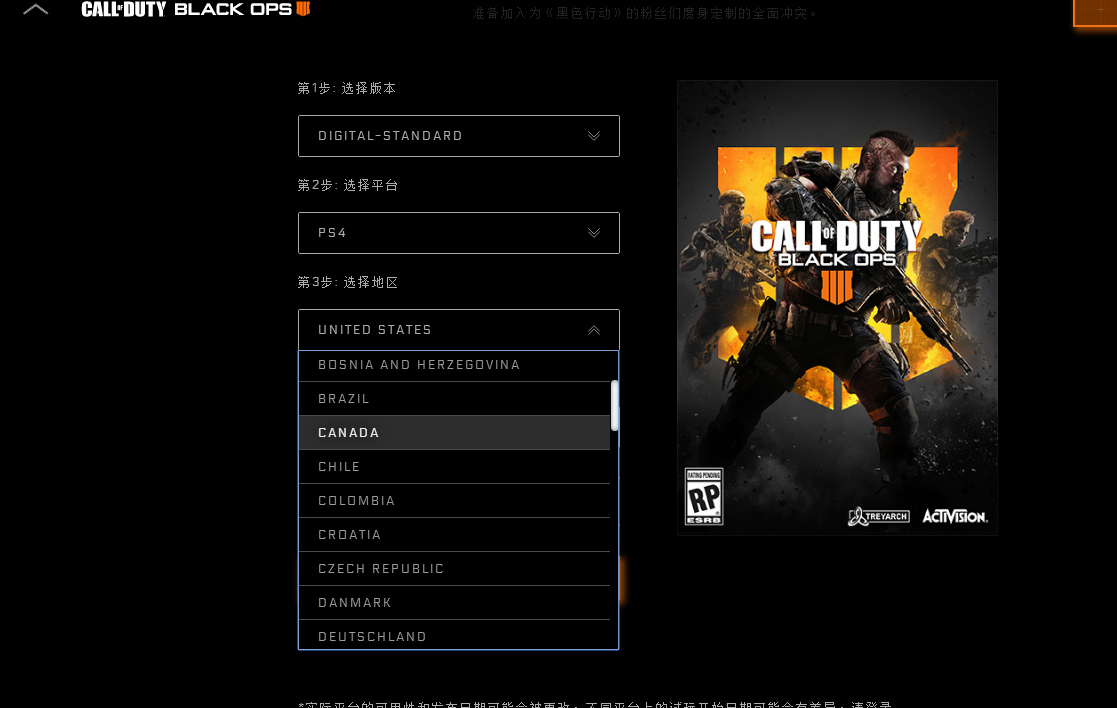Click the '第3步: 选择地区' step label
Image resolution: width=1117 pixels, height=708 pixels.
tap(348, 282)
